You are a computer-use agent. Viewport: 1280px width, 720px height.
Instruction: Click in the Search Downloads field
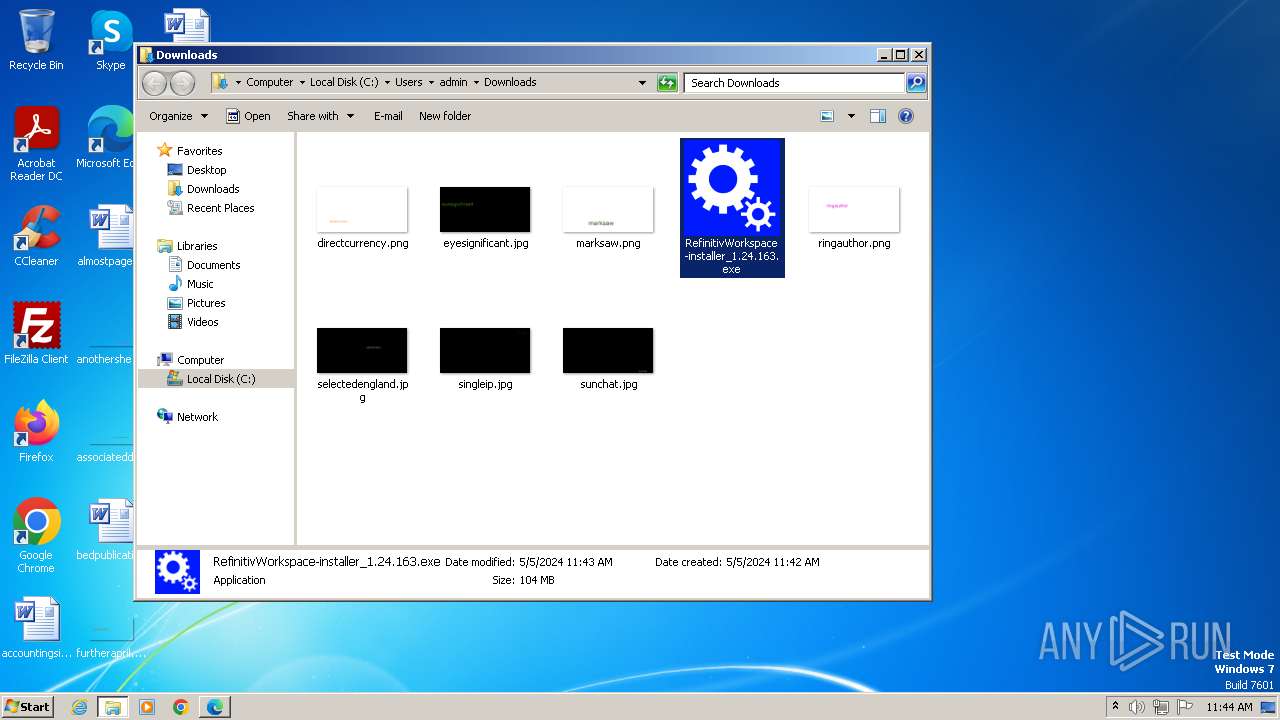(795, 83)
